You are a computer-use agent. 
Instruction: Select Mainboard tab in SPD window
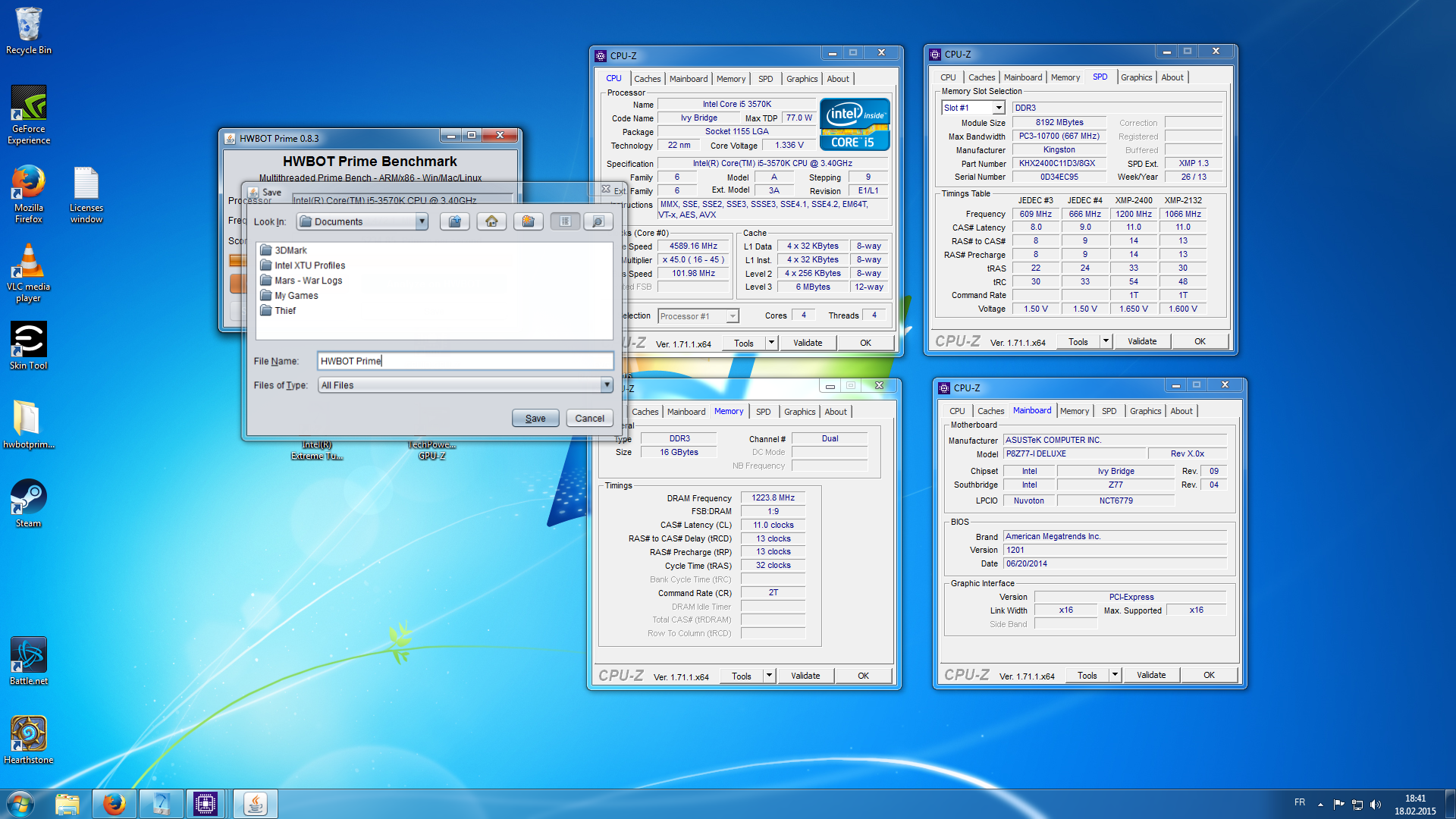click(1022, 77)
